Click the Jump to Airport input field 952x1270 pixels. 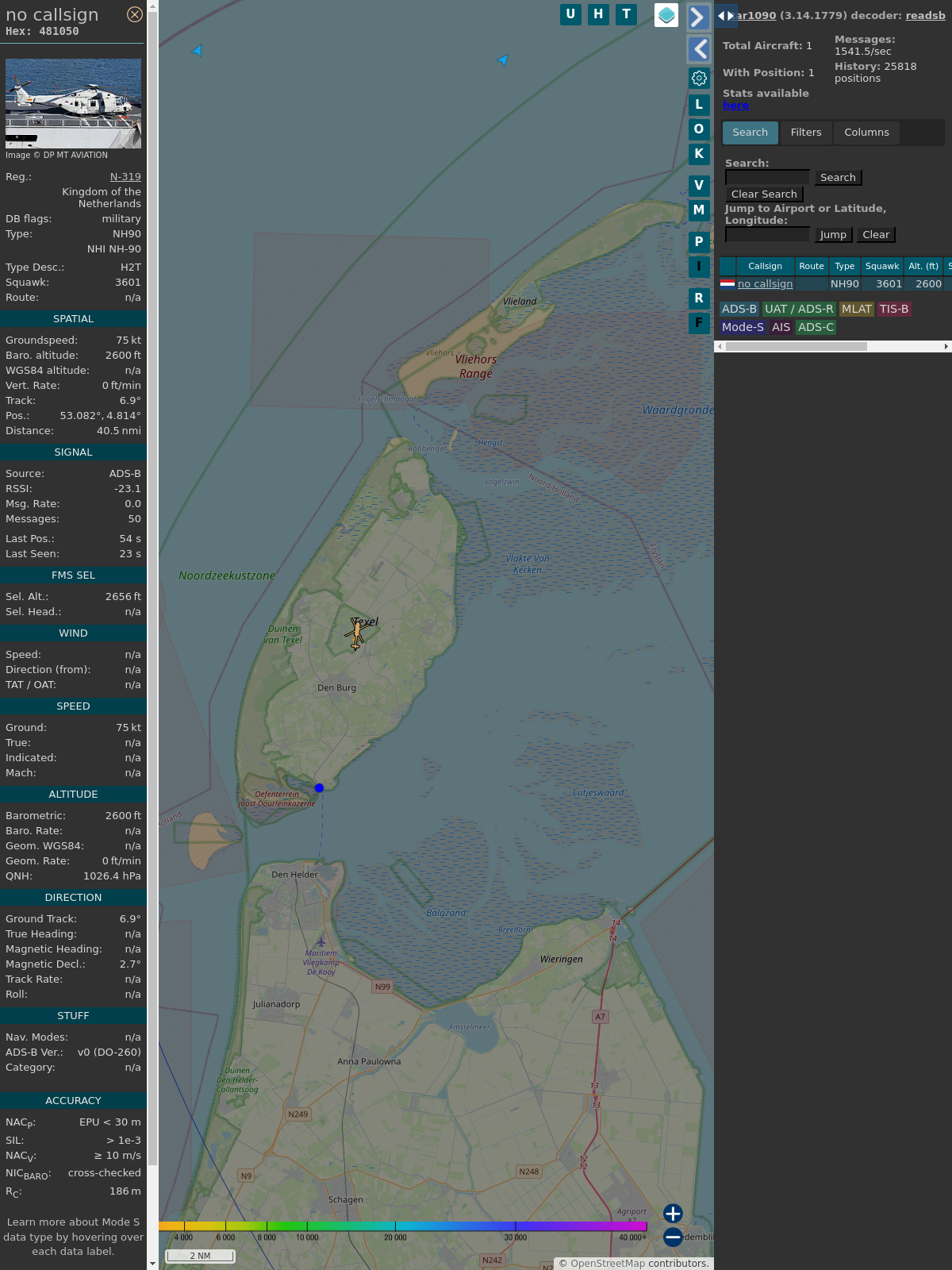767,235
